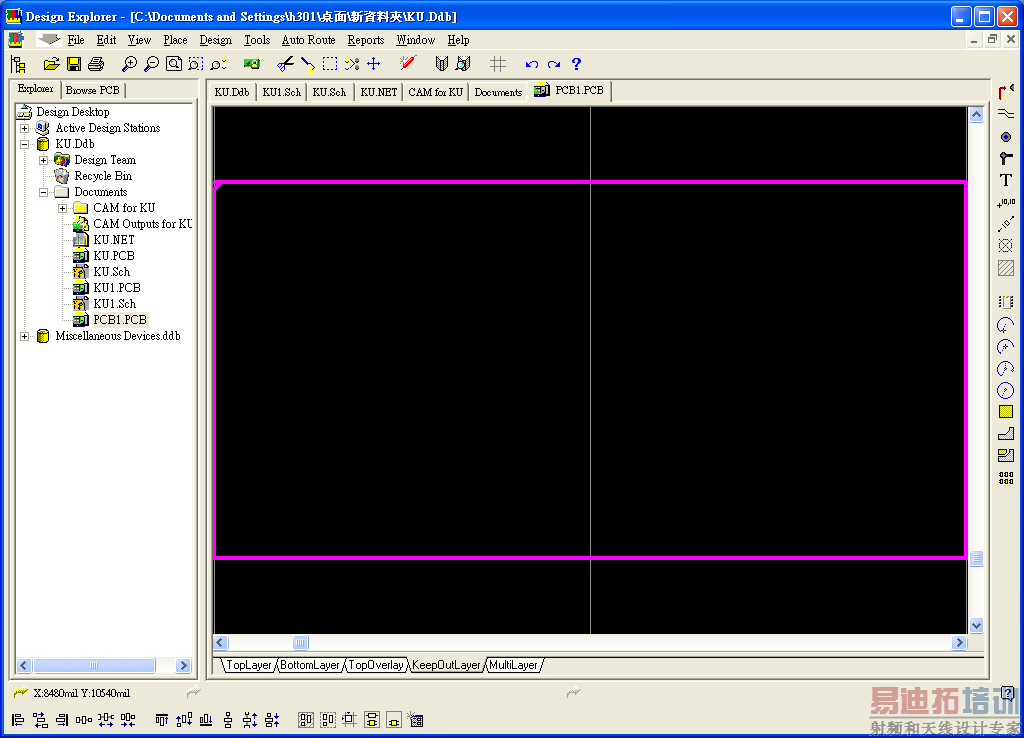Set the snap grid with hash icon
Screen dimensions: 1024x738
[x=498, y=64]
